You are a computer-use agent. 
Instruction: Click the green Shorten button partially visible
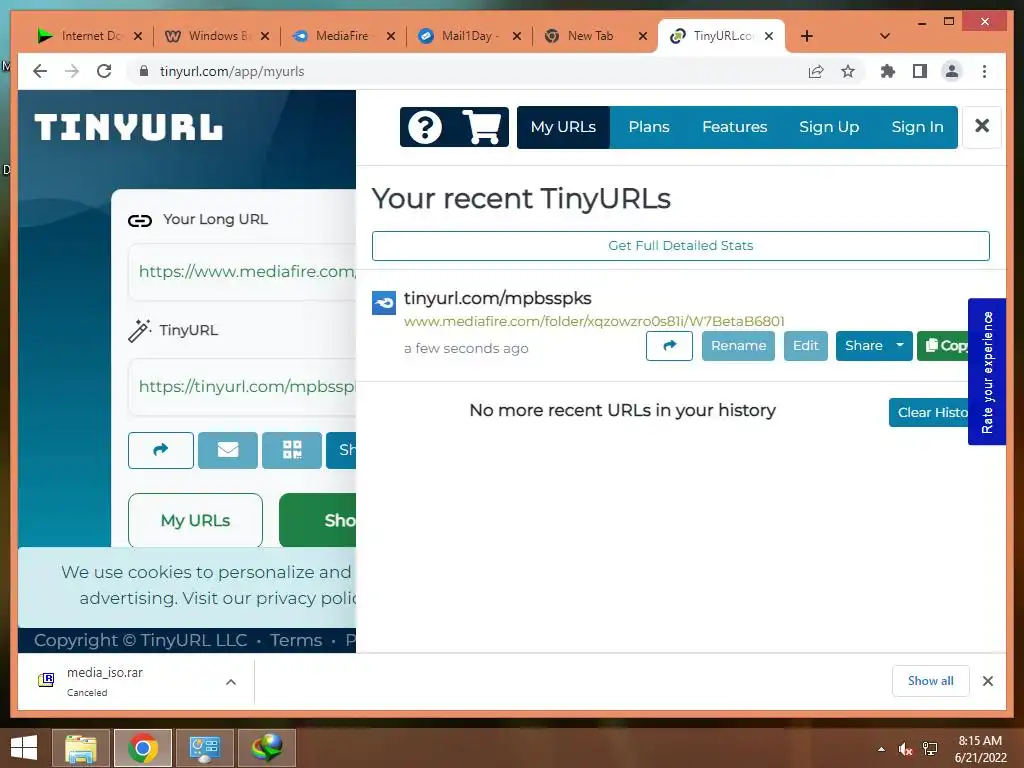(x=317, y=520)
